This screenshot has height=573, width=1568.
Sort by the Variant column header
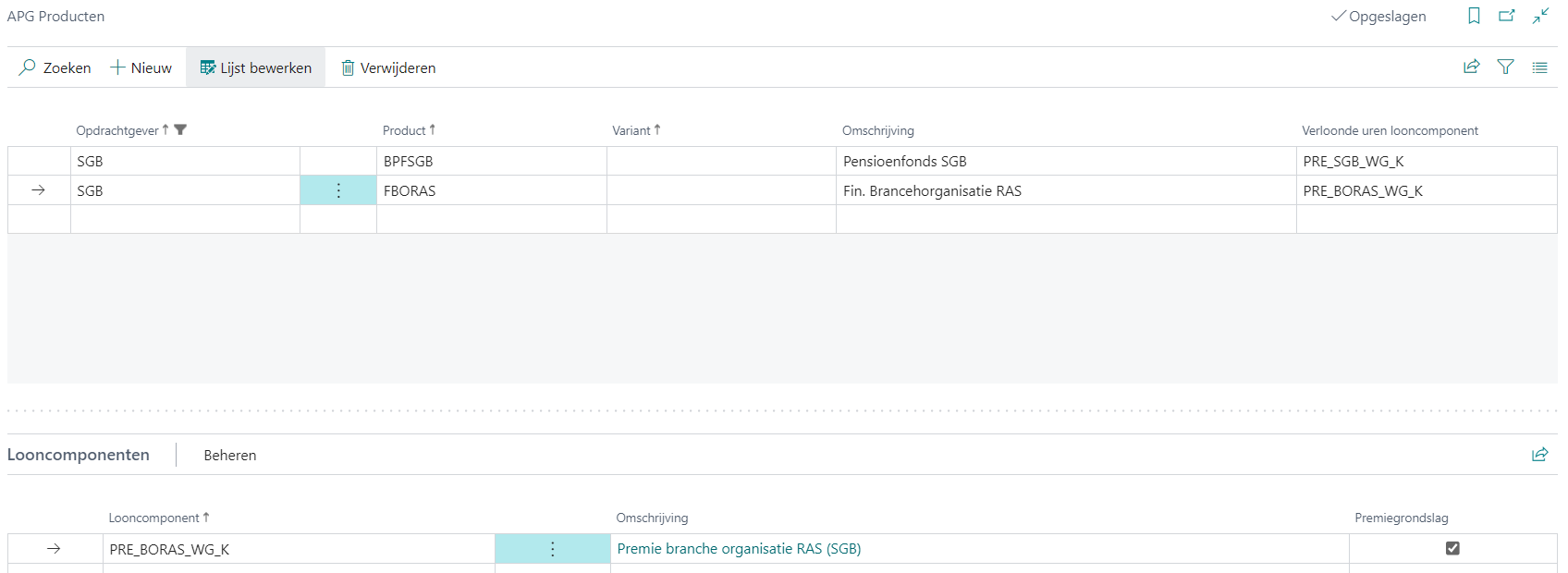pyautogui.click(x=632, y=130)
